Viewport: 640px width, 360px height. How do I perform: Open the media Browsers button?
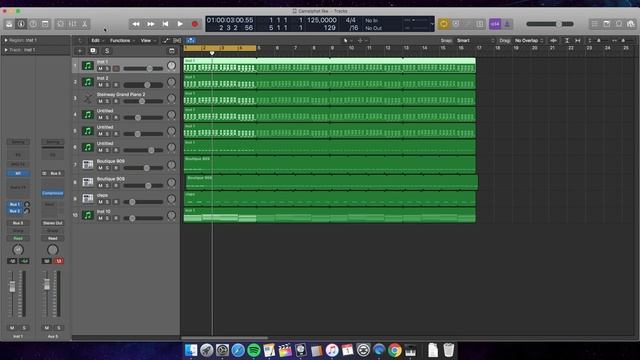[631, 24]
